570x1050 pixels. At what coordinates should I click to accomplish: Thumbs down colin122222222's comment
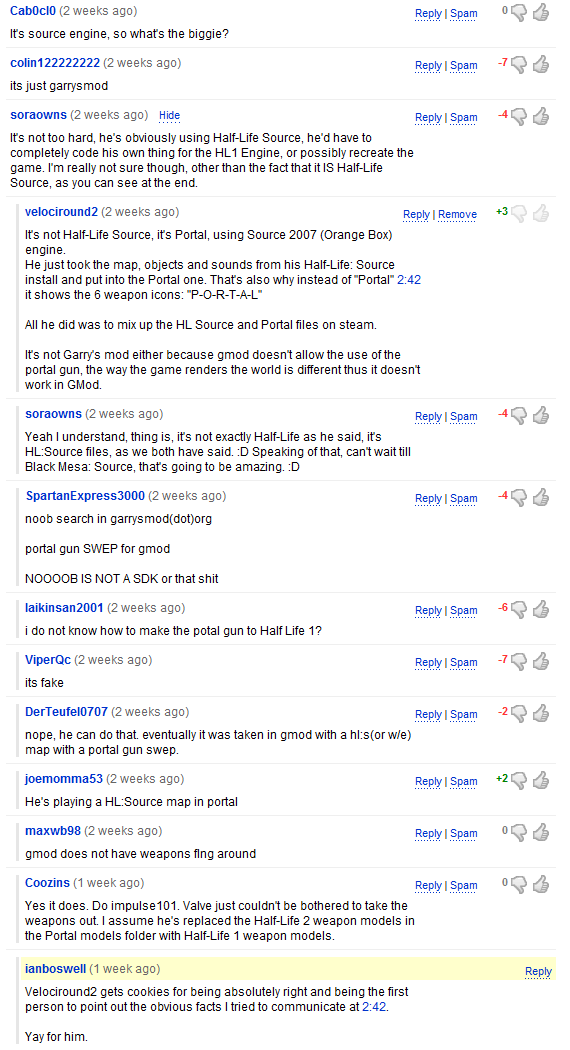pos(519,64)
